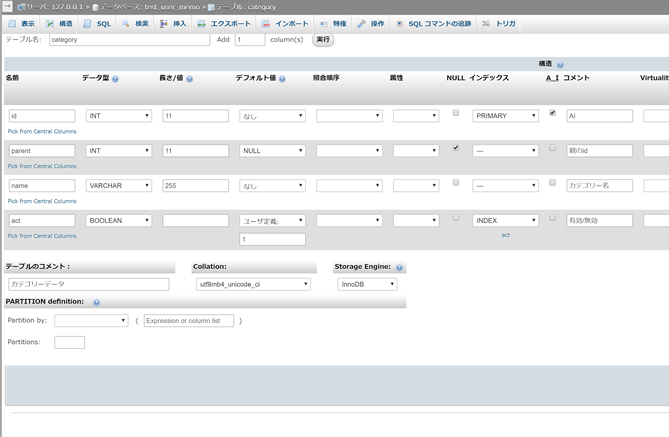Click the Operations (操作) wrench icon
The width and height of the screenshot is (669, 437).
coord(361,24)
